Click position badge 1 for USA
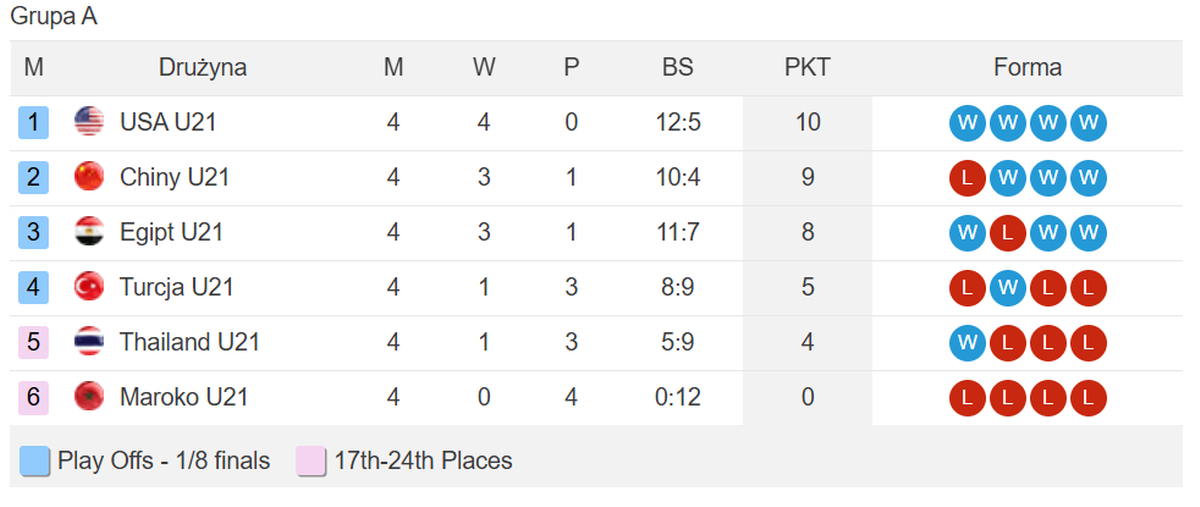Viewport: 1200px width, 507px height. tap(33, 123)
